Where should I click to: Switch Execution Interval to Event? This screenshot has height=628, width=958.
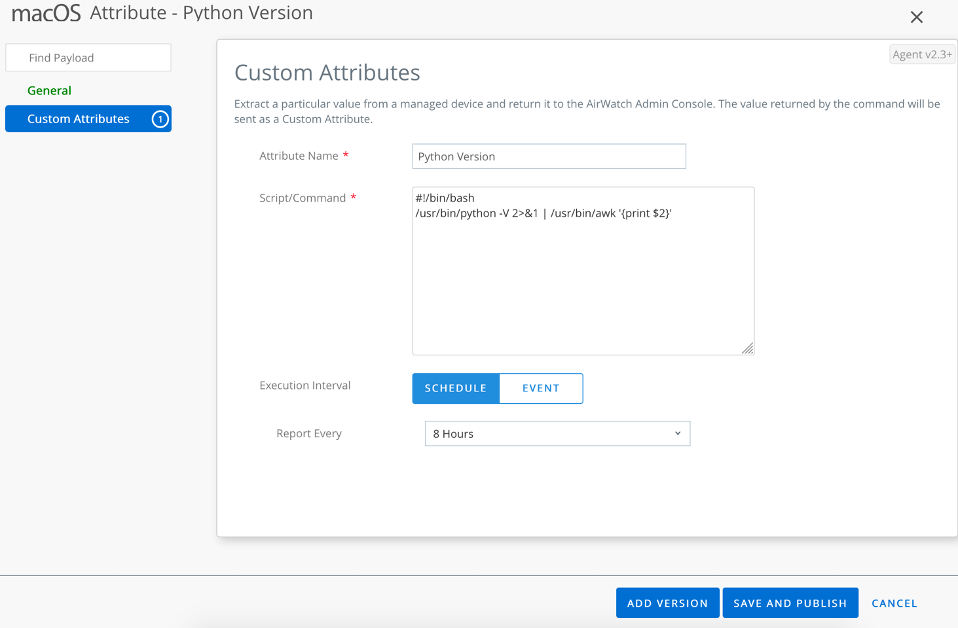(540, 388)
